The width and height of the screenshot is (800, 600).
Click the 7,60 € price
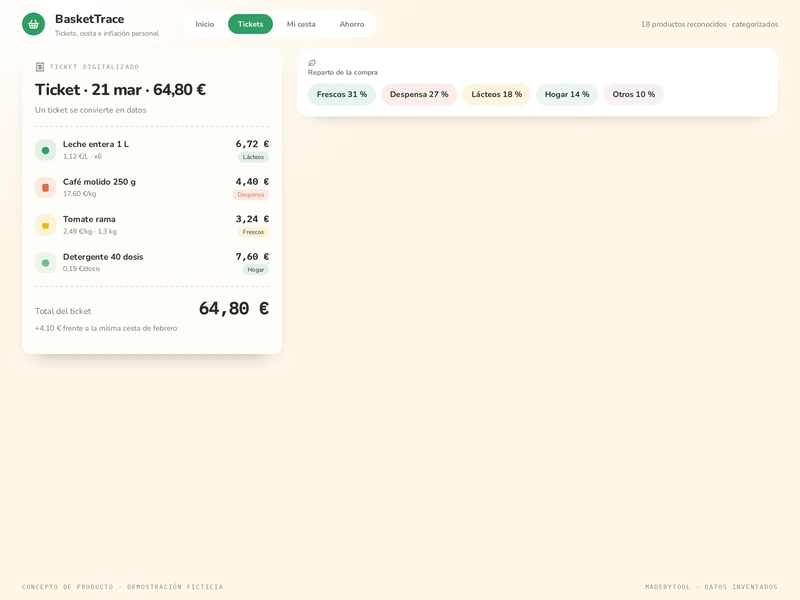click(252, 257)
